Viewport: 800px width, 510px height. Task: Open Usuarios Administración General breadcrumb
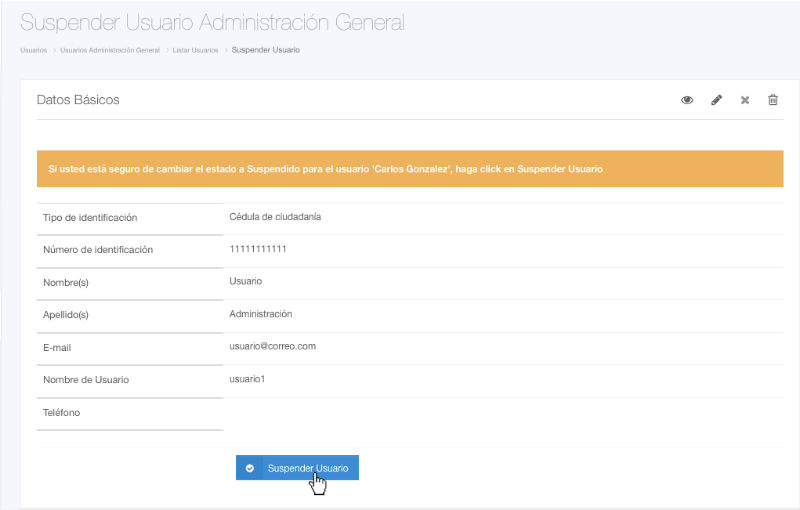click(110, 50)
